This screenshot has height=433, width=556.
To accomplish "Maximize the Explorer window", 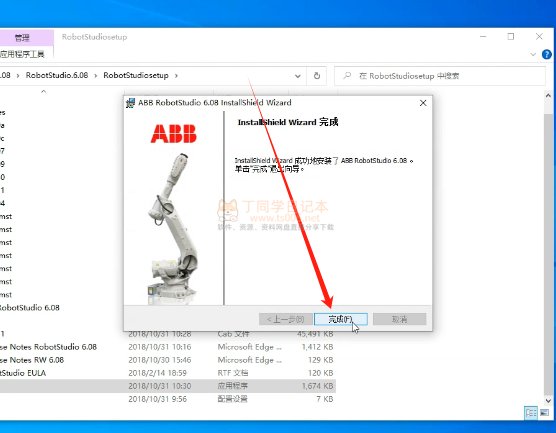I will point(511,37).
